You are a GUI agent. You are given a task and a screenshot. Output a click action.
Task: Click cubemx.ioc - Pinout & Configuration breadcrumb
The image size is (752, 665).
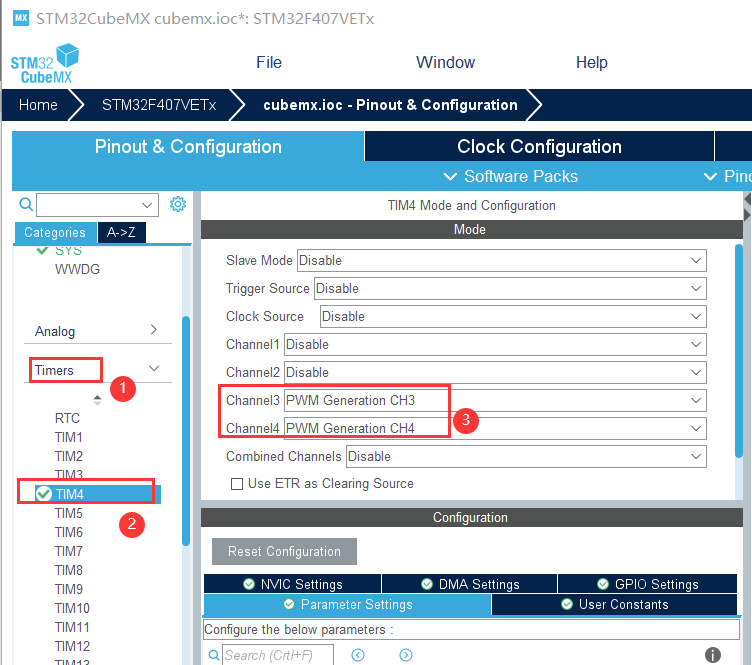click(x=390, y=105)
